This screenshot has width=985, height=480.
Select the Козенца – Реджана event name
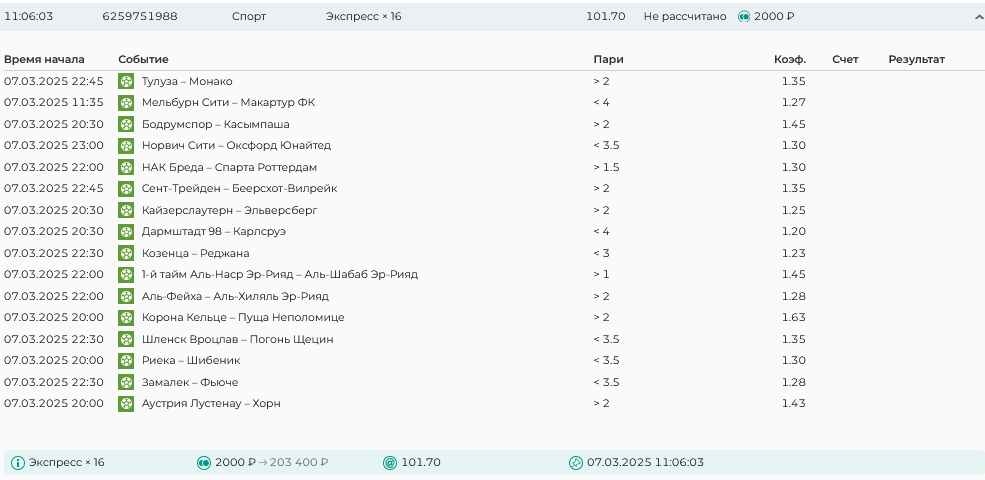[x=195, y=253]
